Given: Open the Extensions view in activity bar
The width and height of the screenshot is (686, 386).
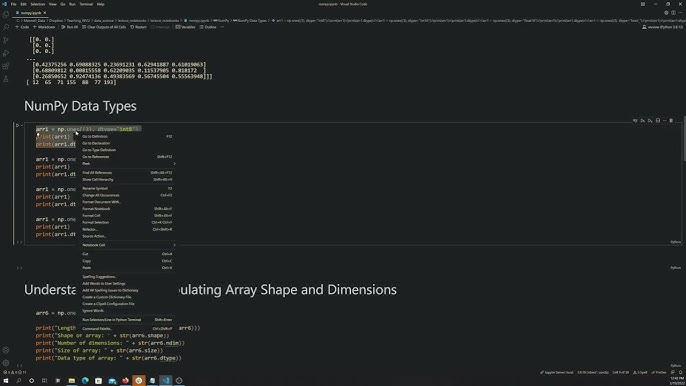Looking at the screenshot, I should (6, 67).
